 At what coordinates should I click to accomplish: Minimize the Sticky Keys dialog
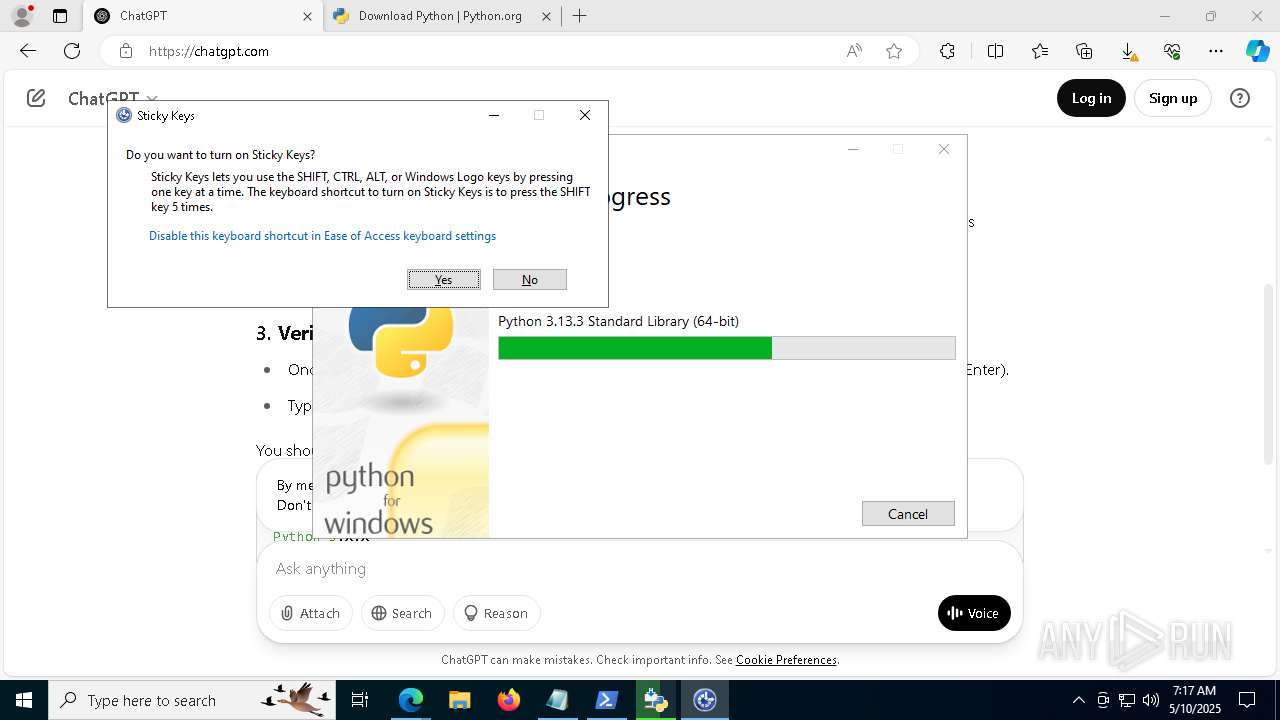494,115
